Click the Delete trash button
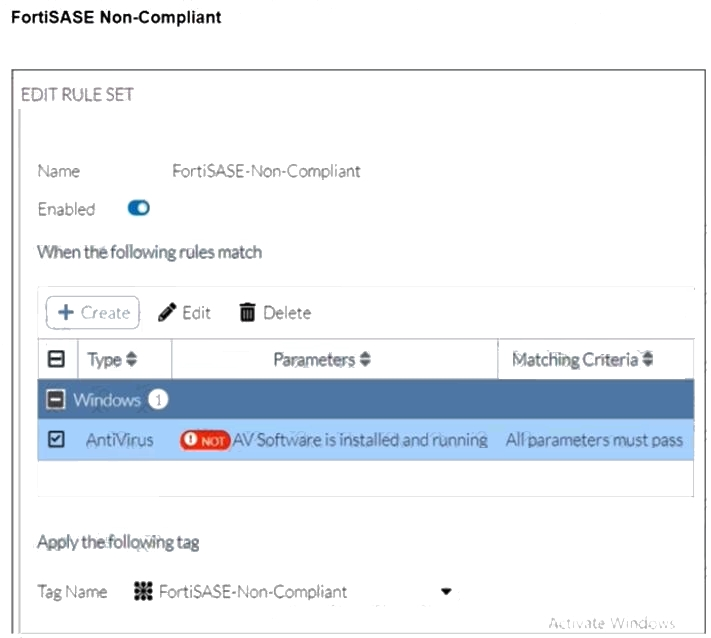This screenshot has width=711, height=638. tap(275, 312)
